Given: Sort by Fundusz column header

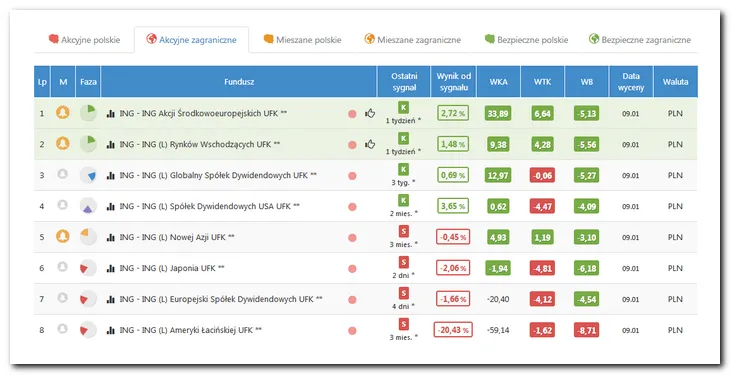Looking at the screenshot, I should (239, 82).
